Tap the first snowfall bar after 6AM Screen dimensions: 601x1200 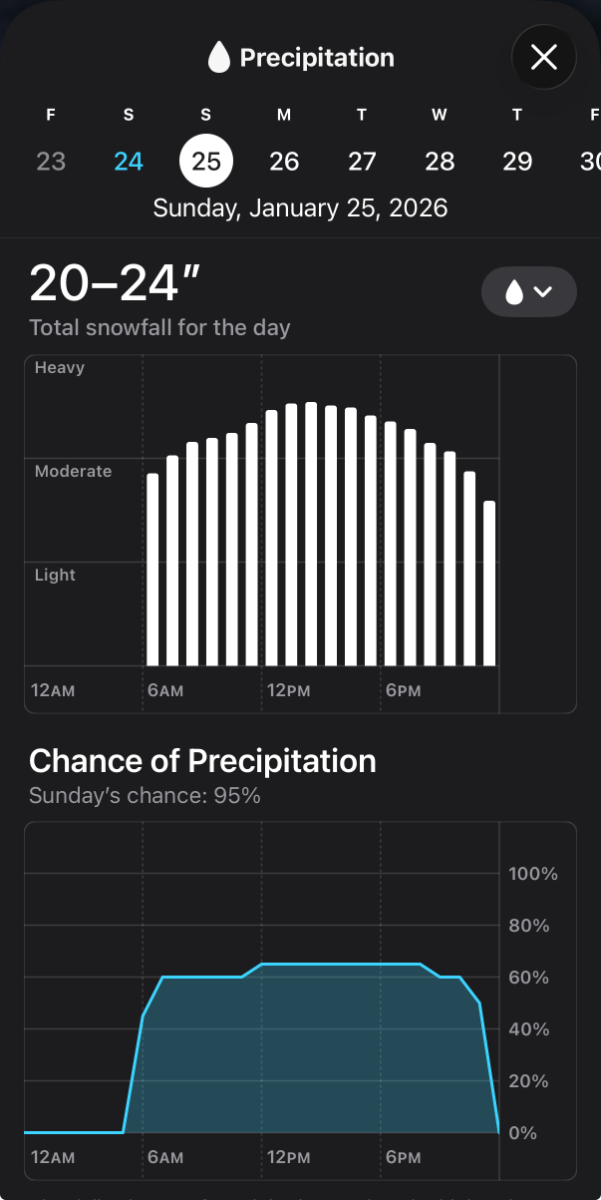(153, 569)
